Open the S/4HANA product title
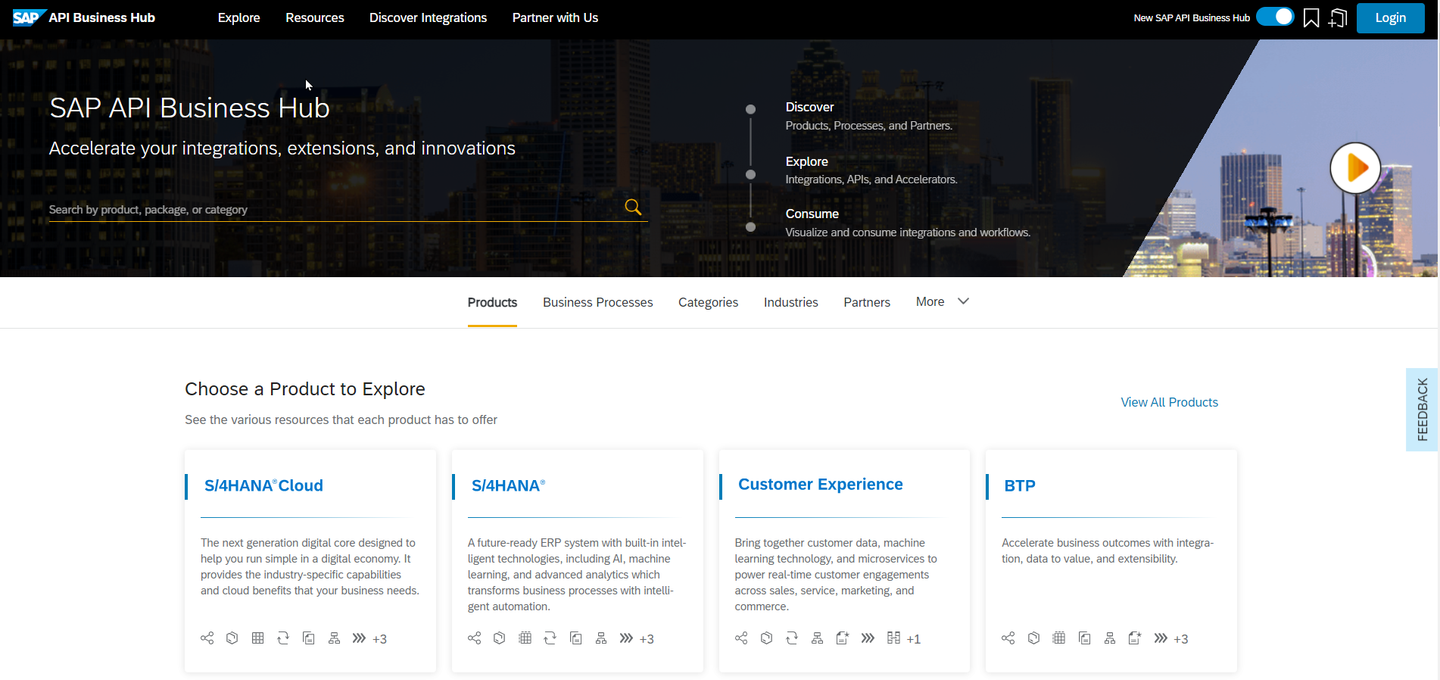The image size is (1440, 680). [508, 486]
